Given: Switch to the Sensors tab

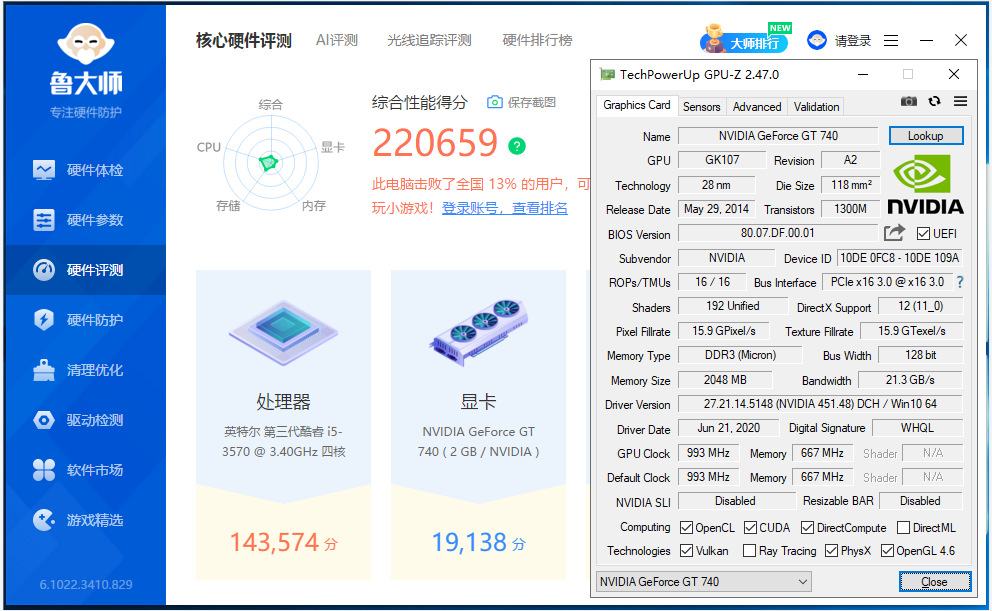Looking at the screenshot, I should tap(701, 107).
